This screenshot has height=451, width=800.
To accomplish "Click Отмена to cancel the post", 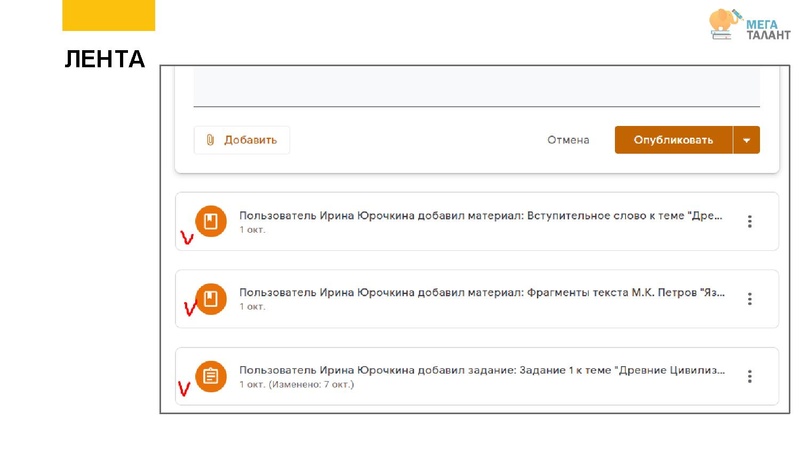I will (568, 140).
